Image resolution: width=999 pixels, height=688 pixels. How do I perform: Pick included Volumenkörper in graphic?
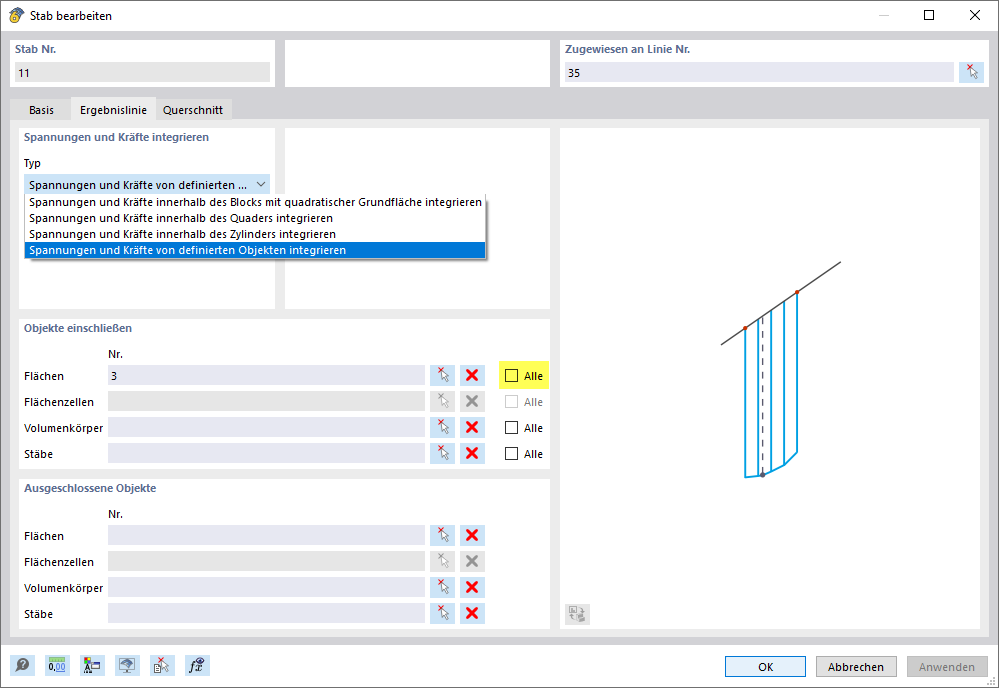[x=442, y=427]
